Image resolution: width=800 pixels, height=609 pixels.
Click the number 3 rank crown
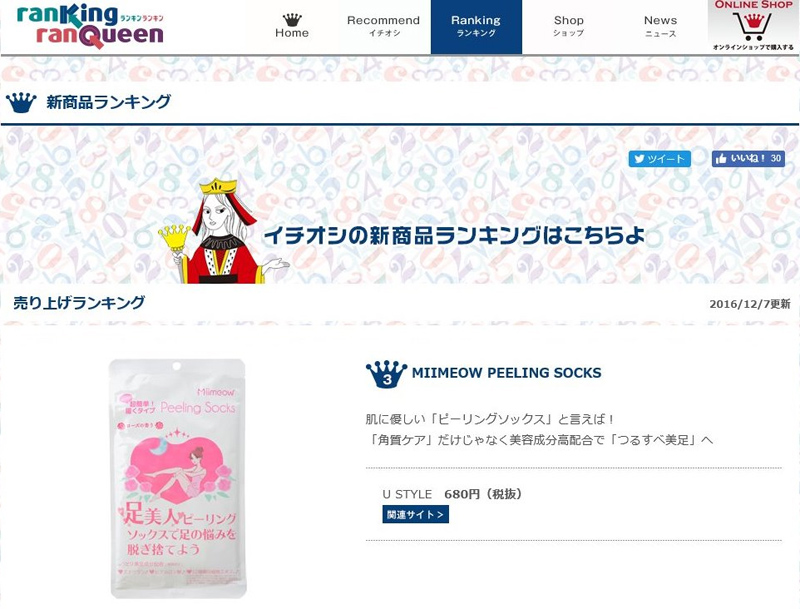pos(387,374)
